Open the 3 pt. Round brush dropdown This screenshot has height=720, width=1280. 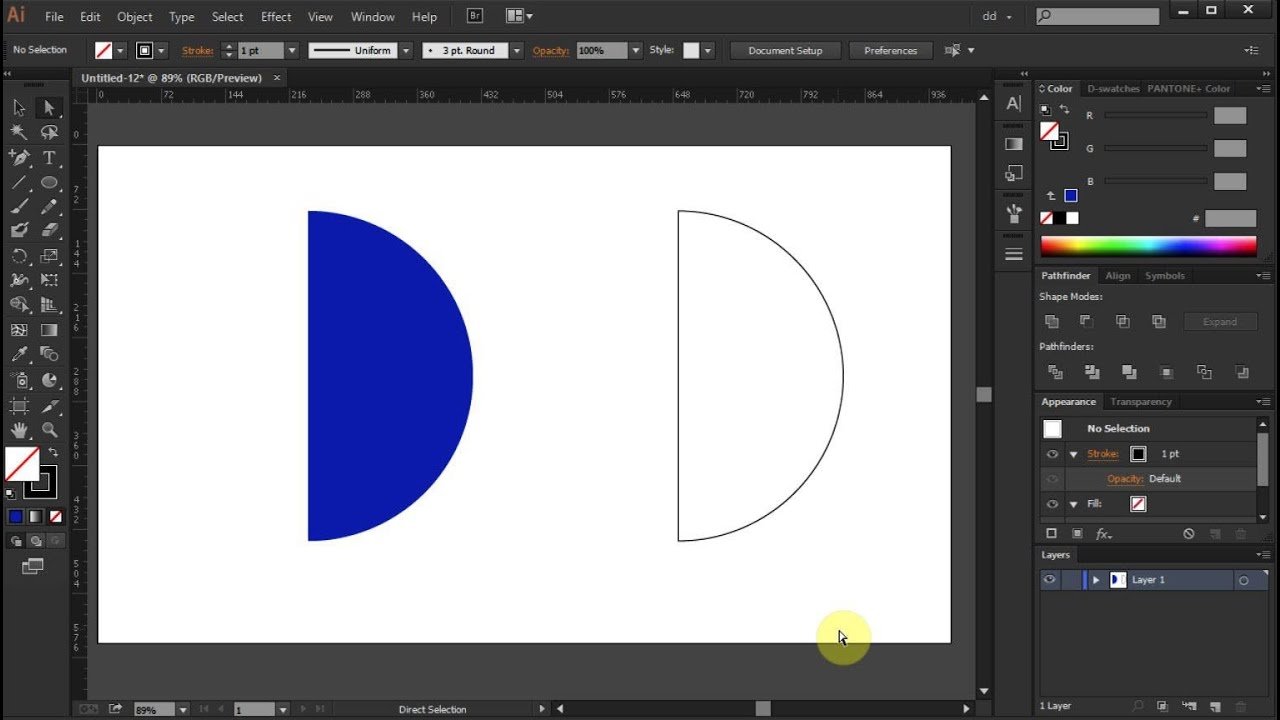[x=517, y=50]
